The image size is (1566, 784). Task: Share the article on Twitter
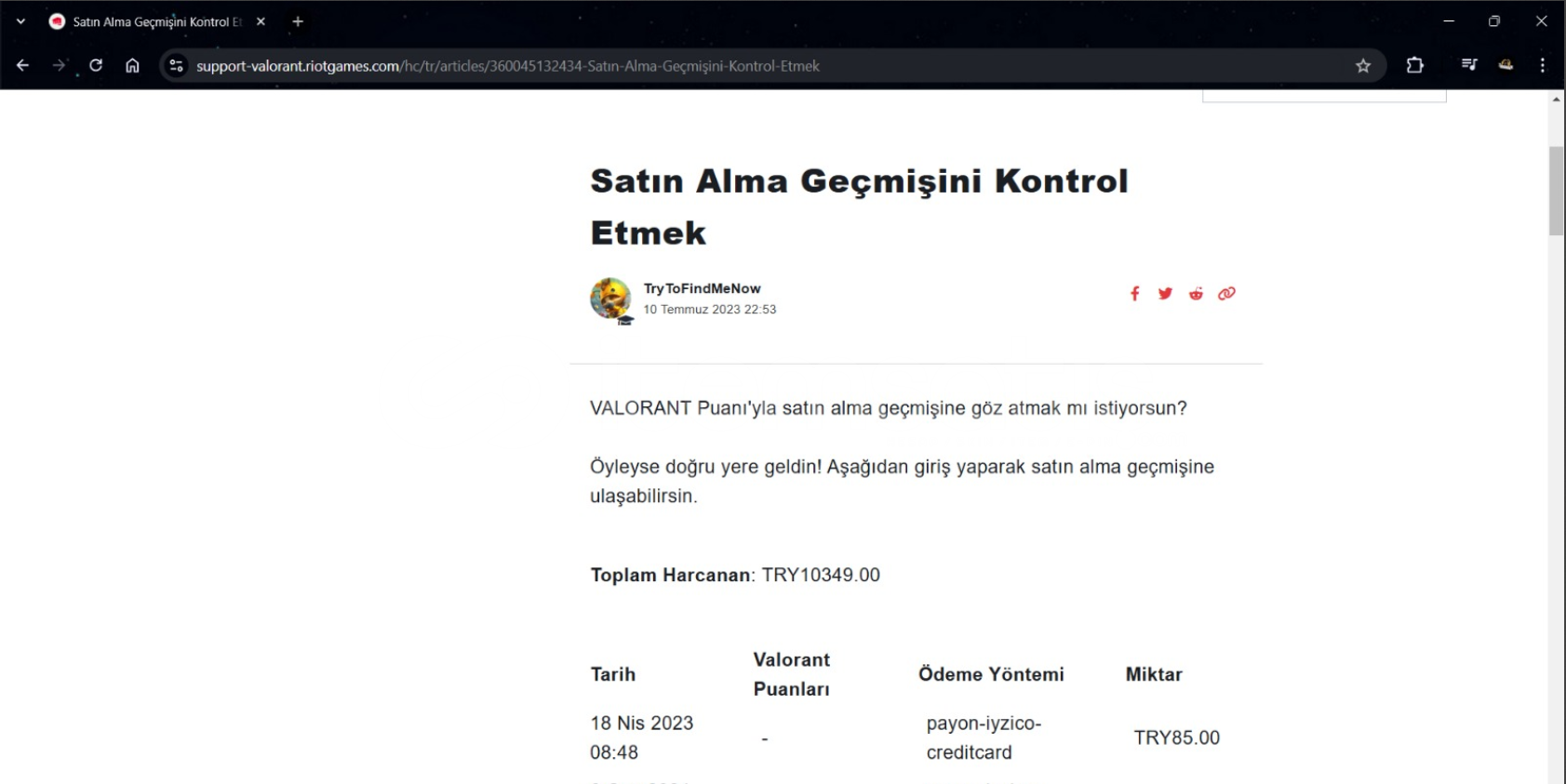pyautogui.click(x=1165, y=294)
